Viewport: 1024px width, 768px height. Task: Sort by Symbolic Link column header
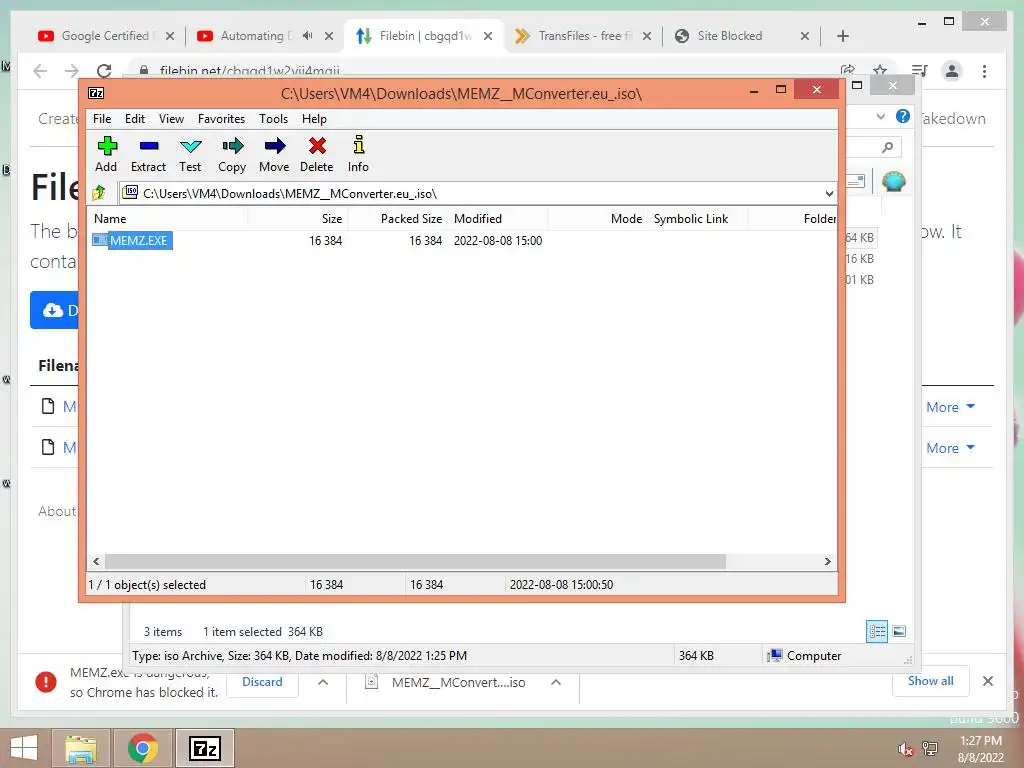697,219
